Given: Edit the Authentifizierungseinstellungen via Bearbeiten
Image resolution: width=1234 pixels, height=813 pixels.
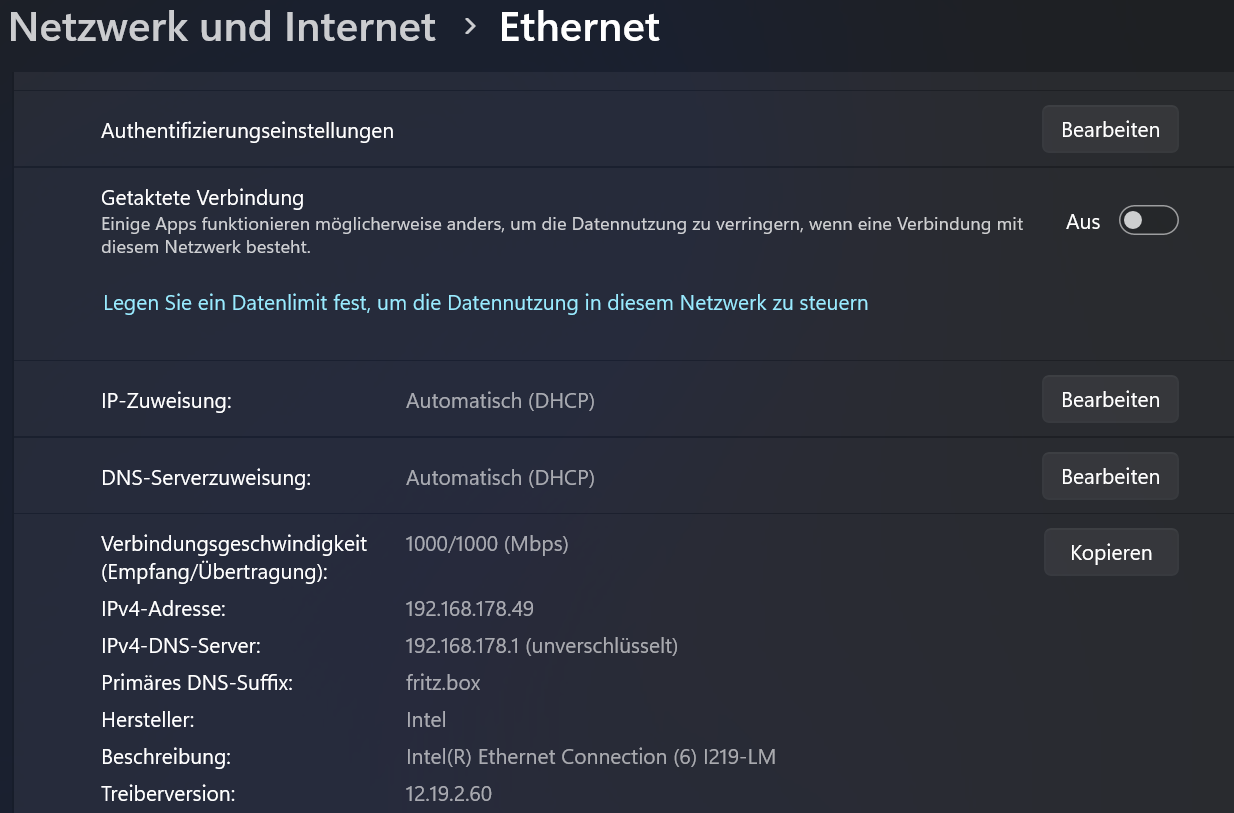Looking at the screenshot, I should click(x=1110, y=130).
